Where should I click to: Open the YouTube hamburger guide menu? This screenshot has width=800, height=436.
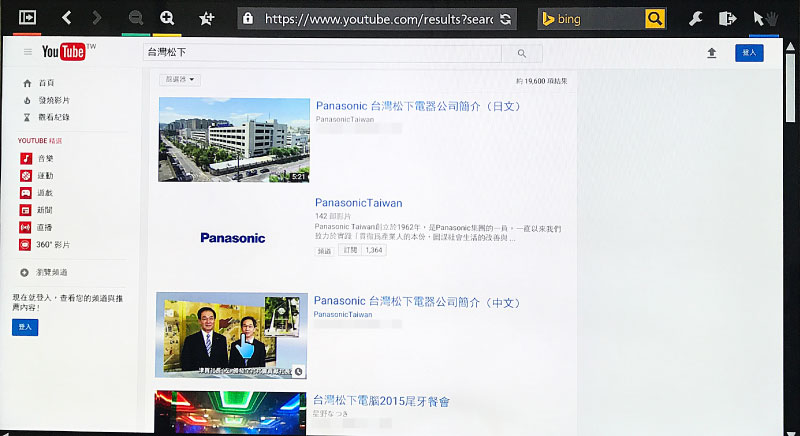coord(28,52)
